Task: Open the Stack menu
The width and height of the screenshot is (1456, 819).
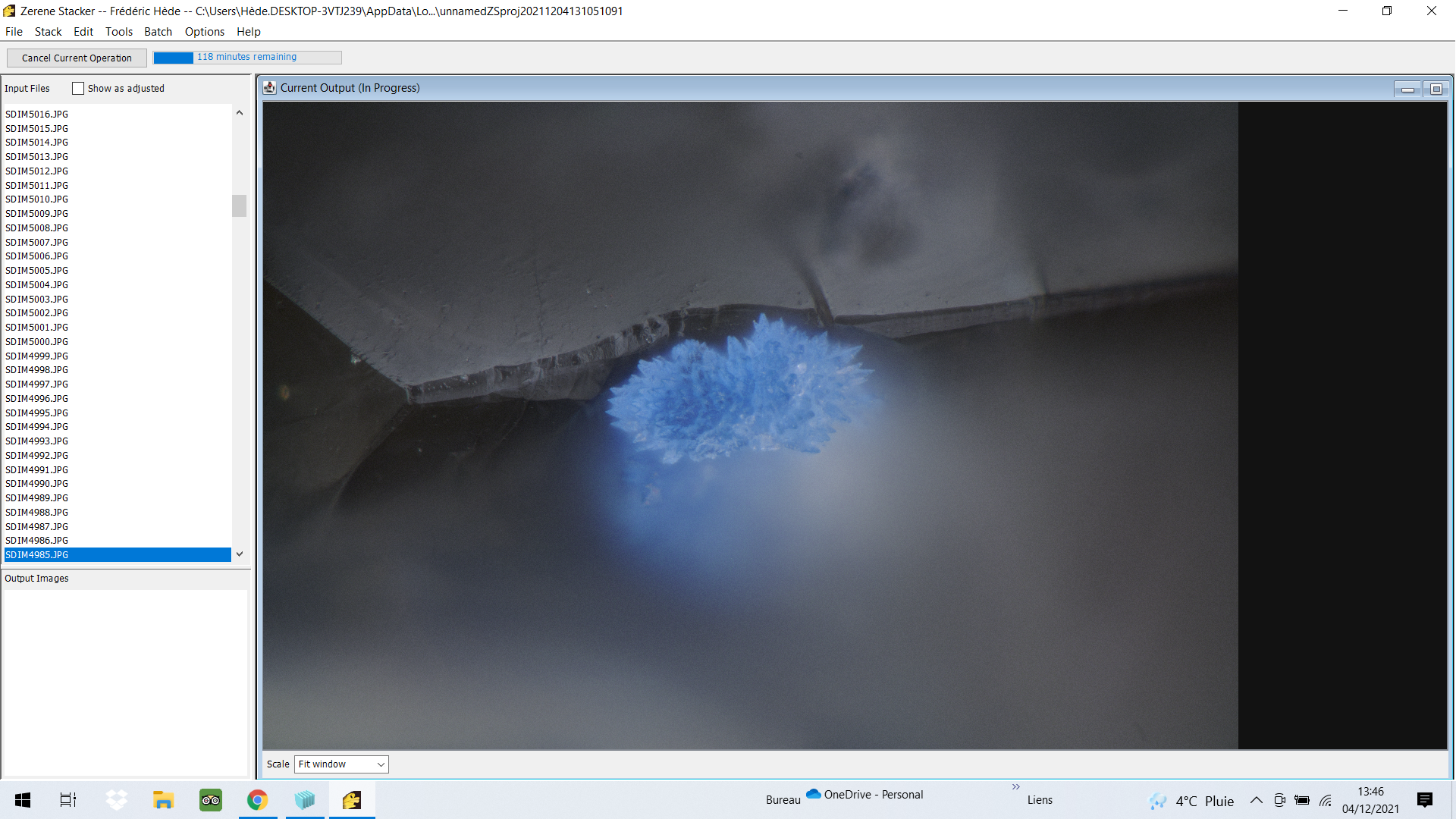Action: [48, 32]
